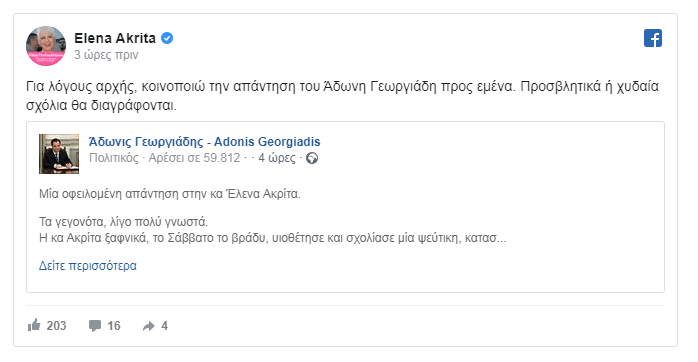
Task: Open Elena Akrita's round profile picture
Action: [x=46, y=46]
